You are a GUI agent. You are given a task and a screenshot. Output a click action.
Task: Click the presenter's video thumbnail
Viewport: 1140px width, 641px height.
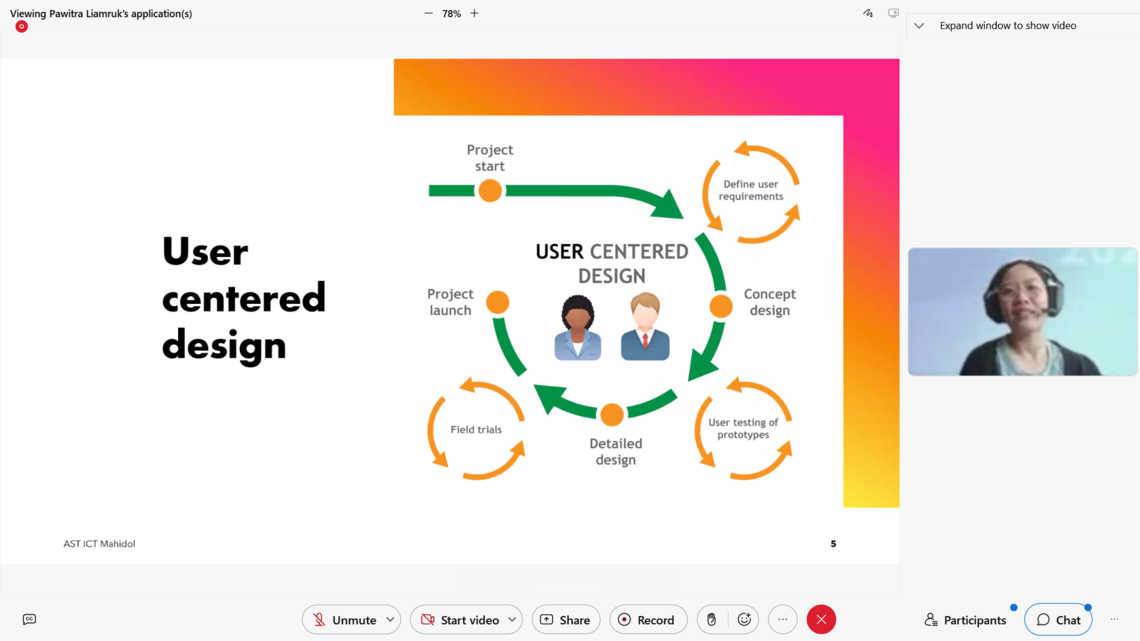(1022, 312)
